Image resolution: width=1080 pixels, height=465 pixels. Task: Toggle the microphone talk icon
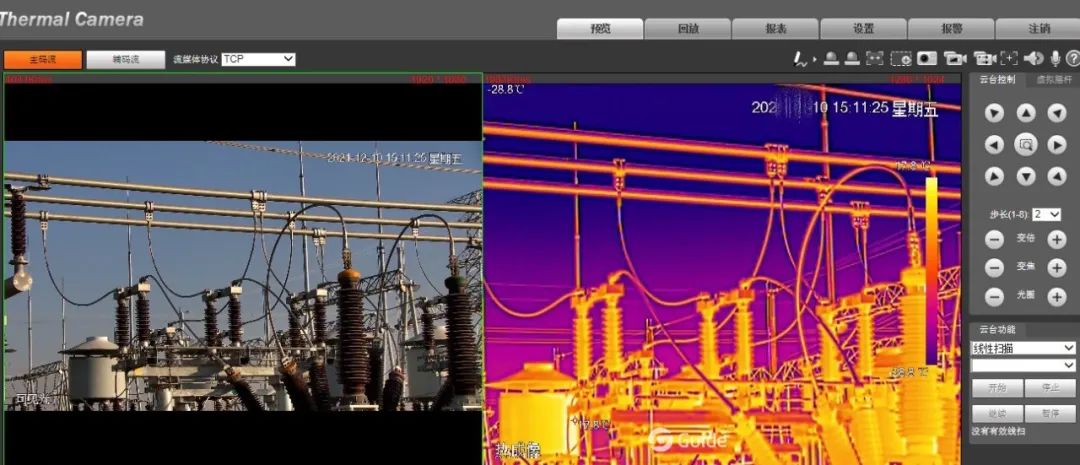tap(1055, 59)
